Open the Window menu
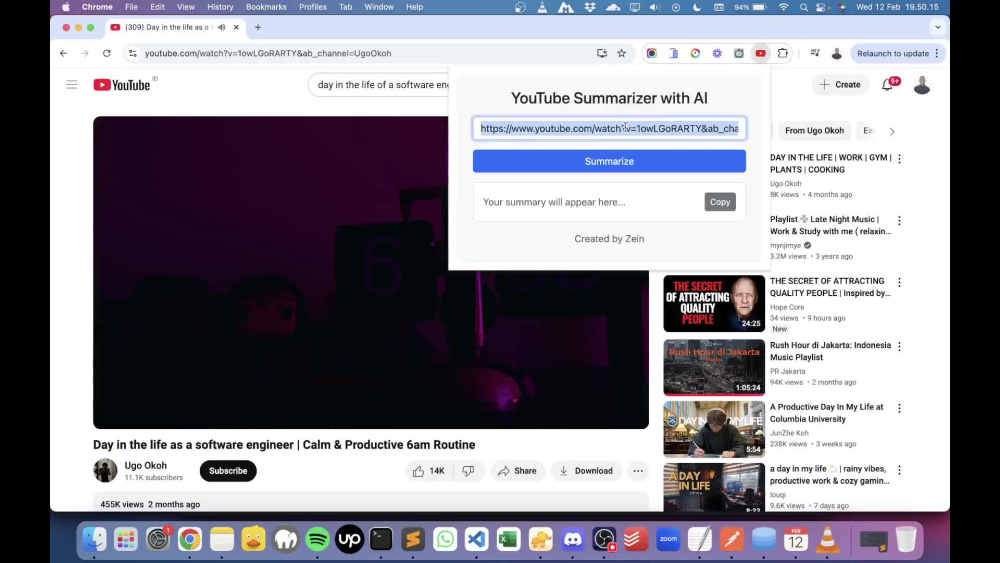Screen dimensions: 1000x563 tap(379, 7)
